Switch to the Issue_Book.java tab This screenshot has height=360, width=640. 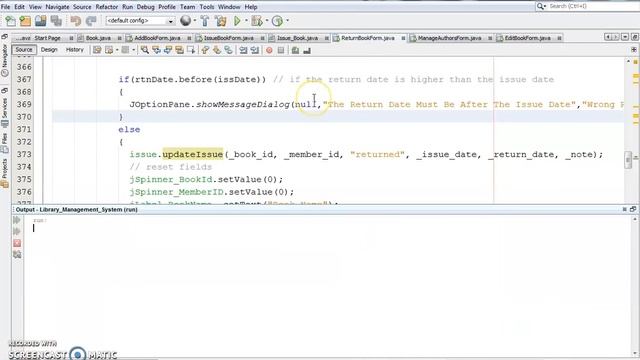click(x=297, y=38)
